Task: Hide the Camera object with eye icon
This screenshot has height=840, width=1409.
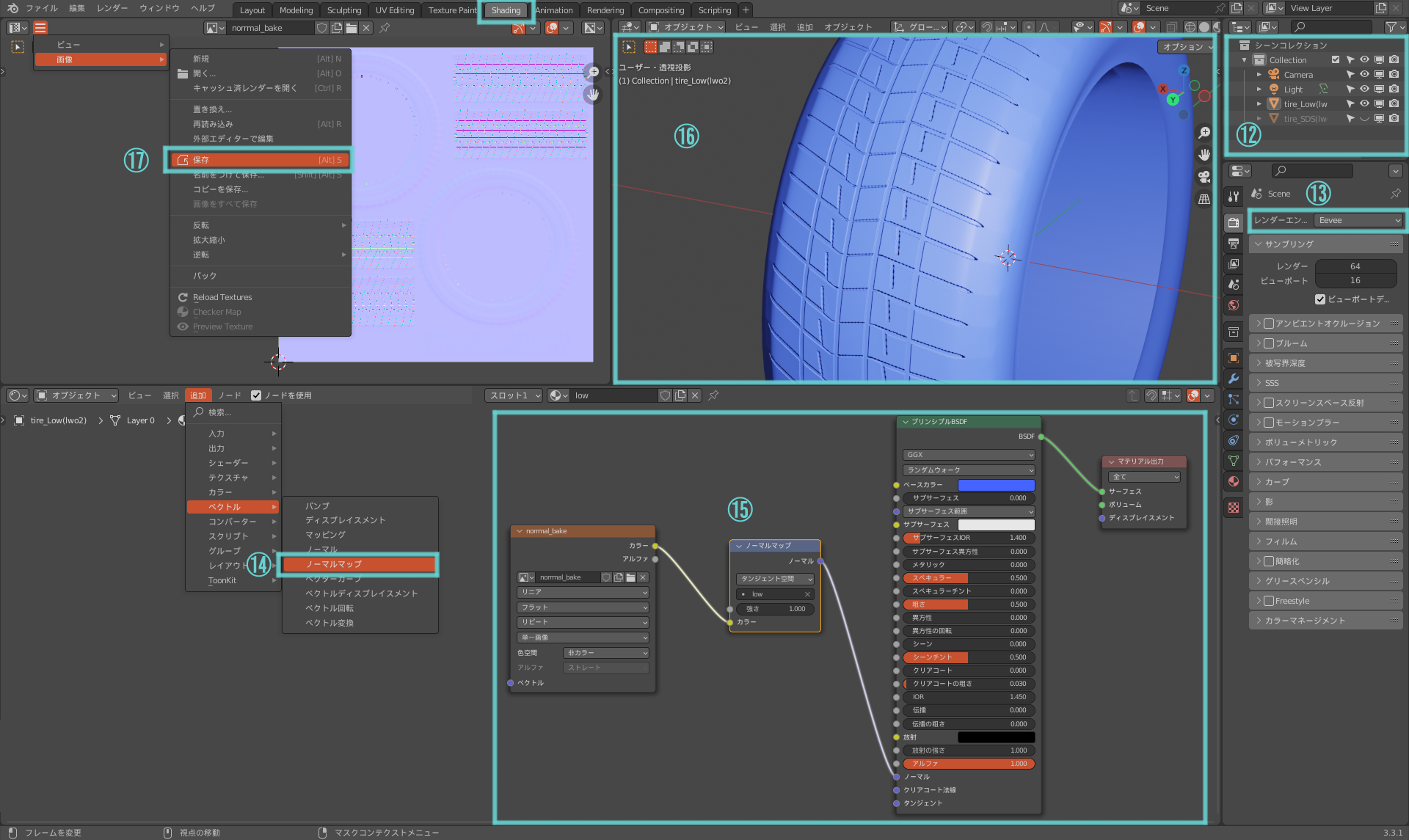Action: point(1364,74)
